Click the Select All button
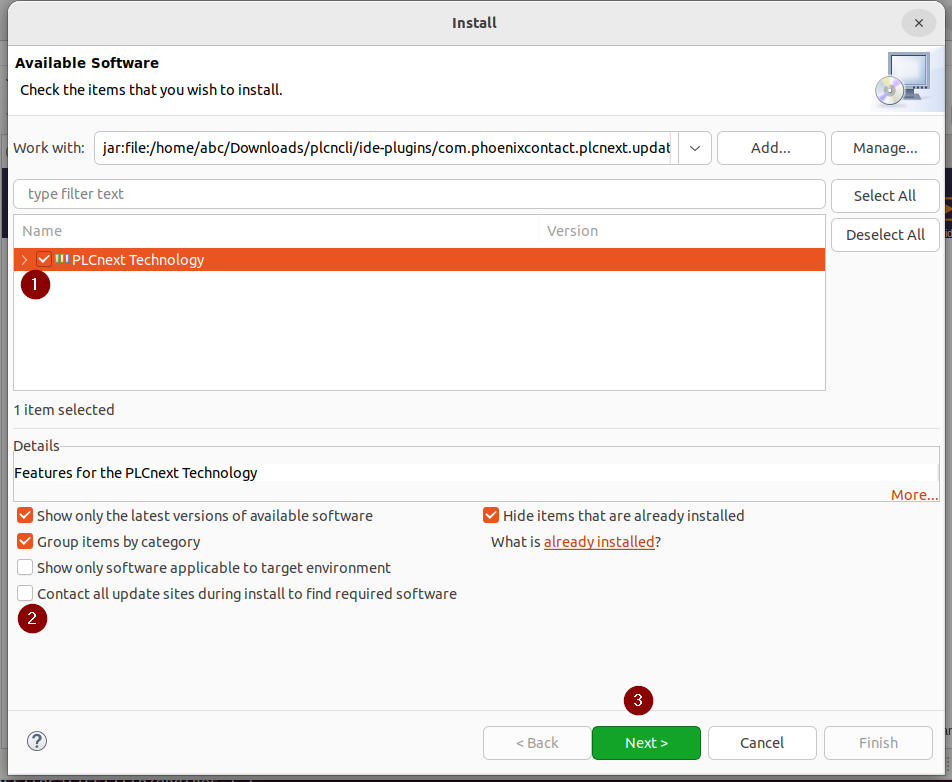952x782 pixels. click(x=885, y=196)
